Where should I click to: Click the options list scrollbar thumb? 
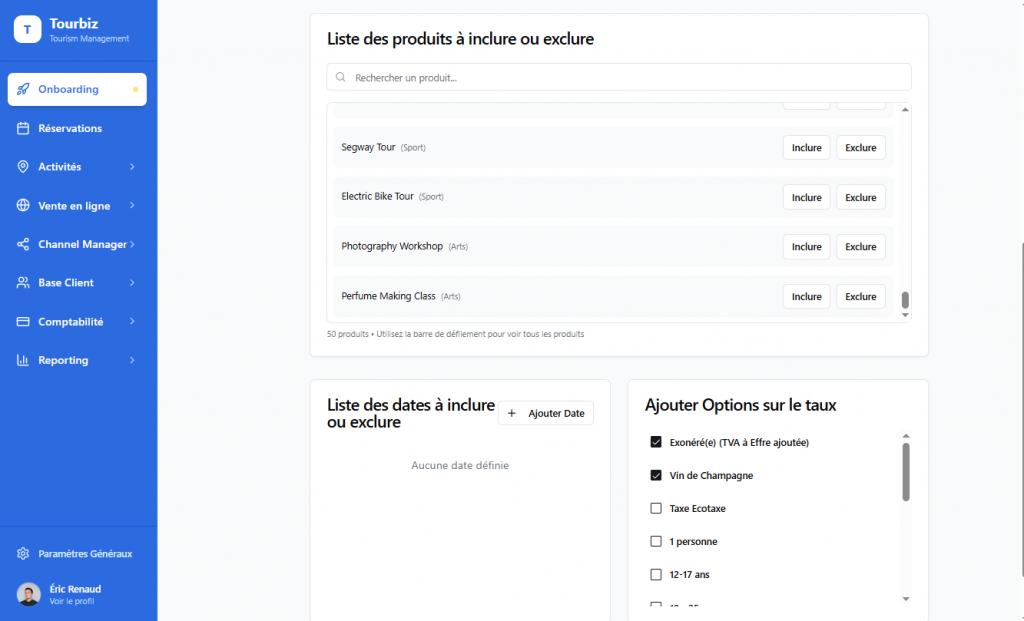[x=906, y=471]
